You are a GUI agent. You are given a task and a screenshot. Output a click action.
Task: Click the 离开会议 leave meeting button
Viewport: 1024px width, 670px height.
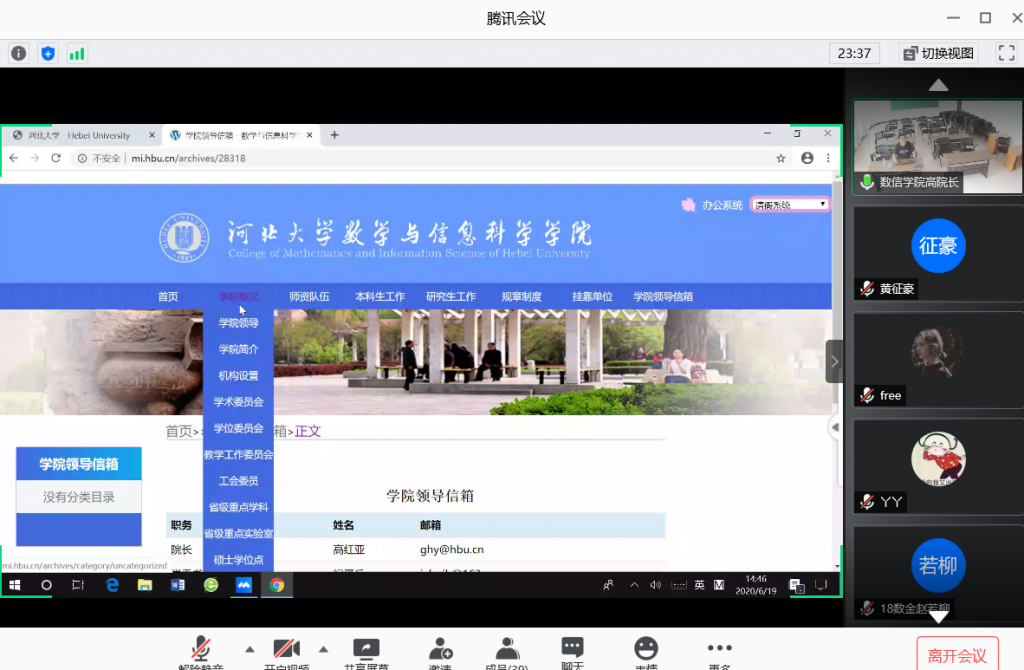click(x=957, y=654)
